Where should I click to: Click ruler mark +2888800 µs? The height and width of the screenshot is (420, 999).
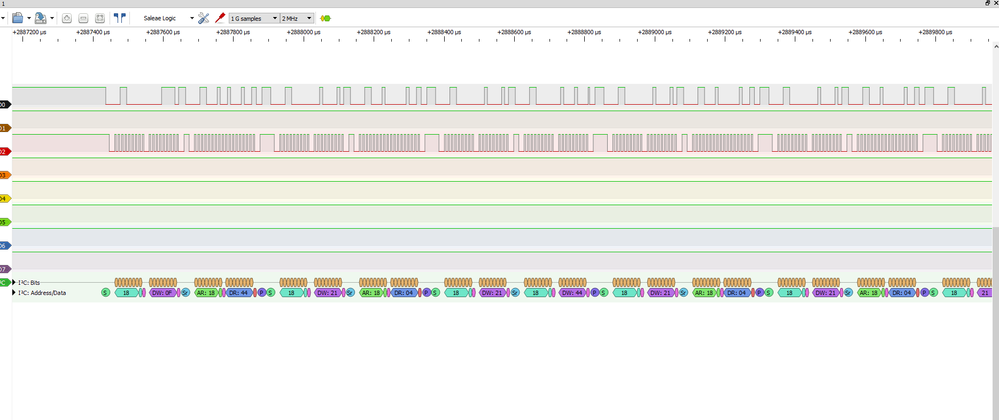coord(584,32)
